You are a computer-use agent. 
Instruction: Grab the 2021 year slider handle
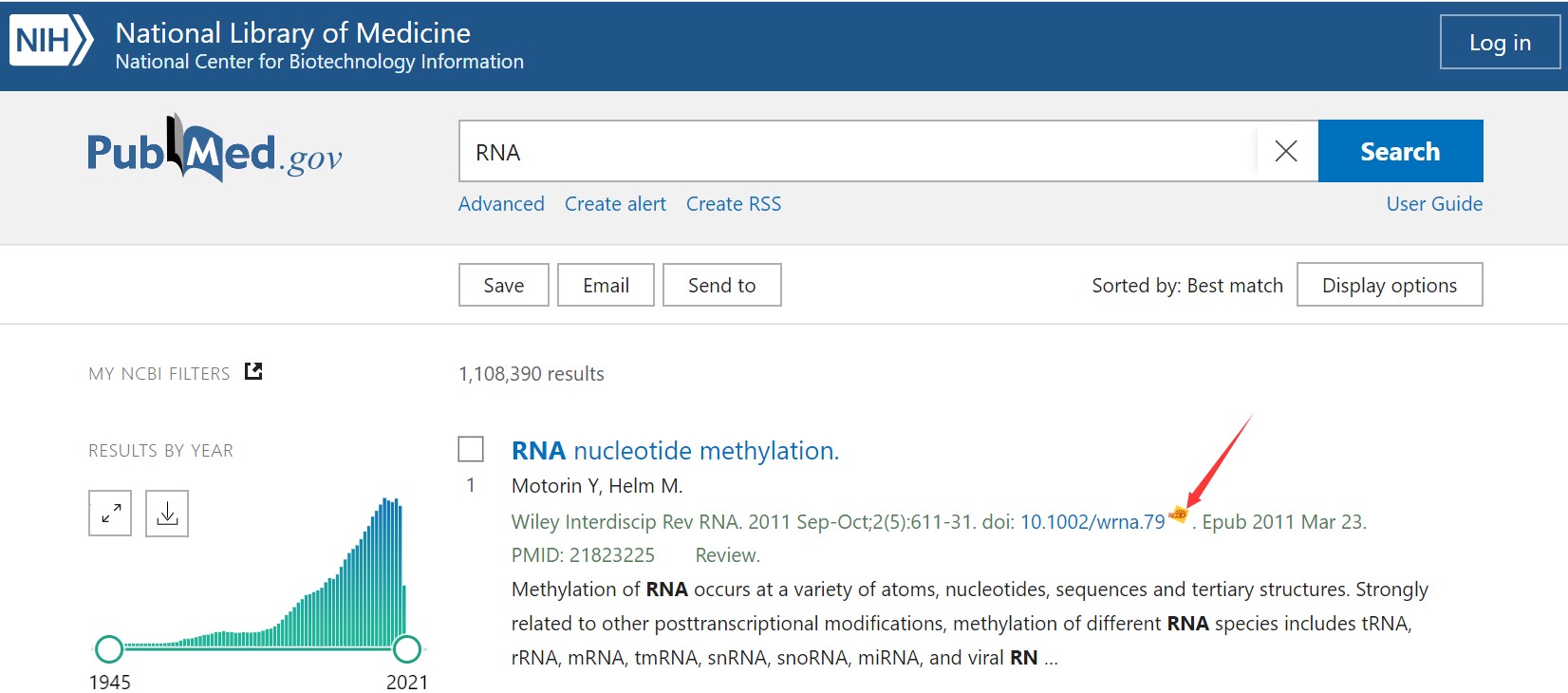pos(407,649)
